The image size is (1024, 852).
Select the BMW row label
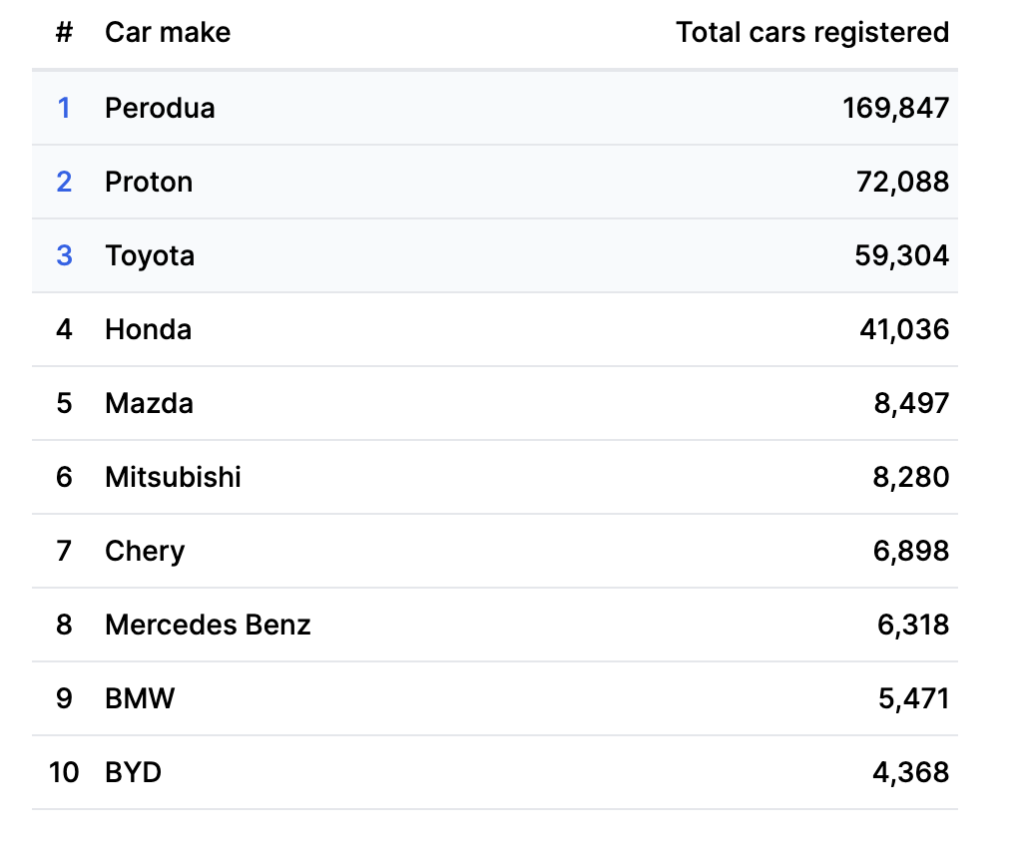point(140,698)
